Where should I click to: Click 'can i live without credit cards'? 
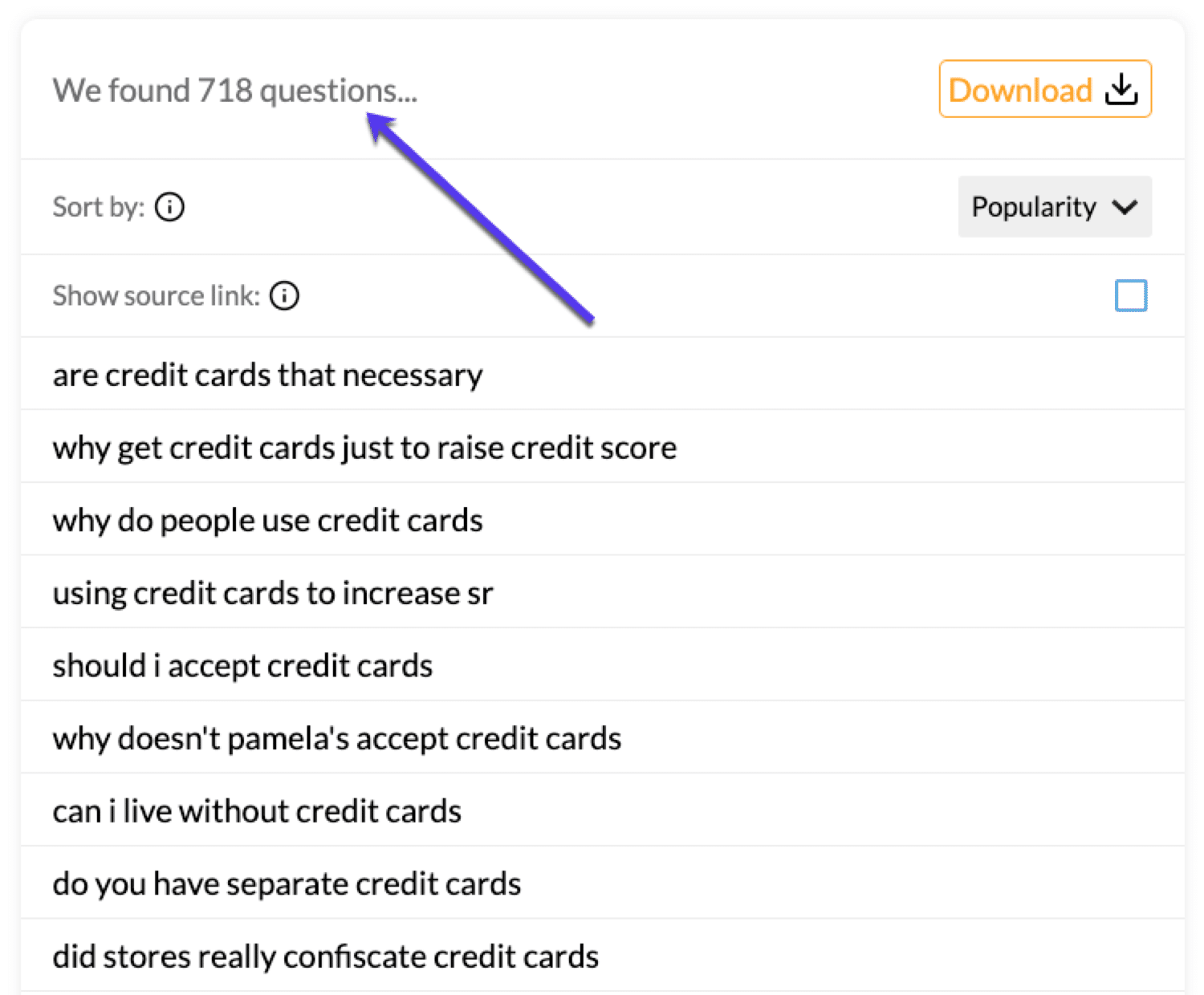pos(257,810)
